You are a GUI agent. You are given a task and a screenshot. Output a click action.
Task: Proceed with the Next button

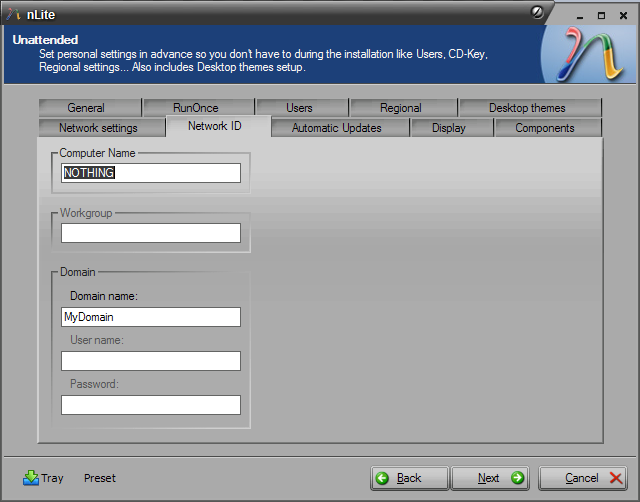[490, 478]
